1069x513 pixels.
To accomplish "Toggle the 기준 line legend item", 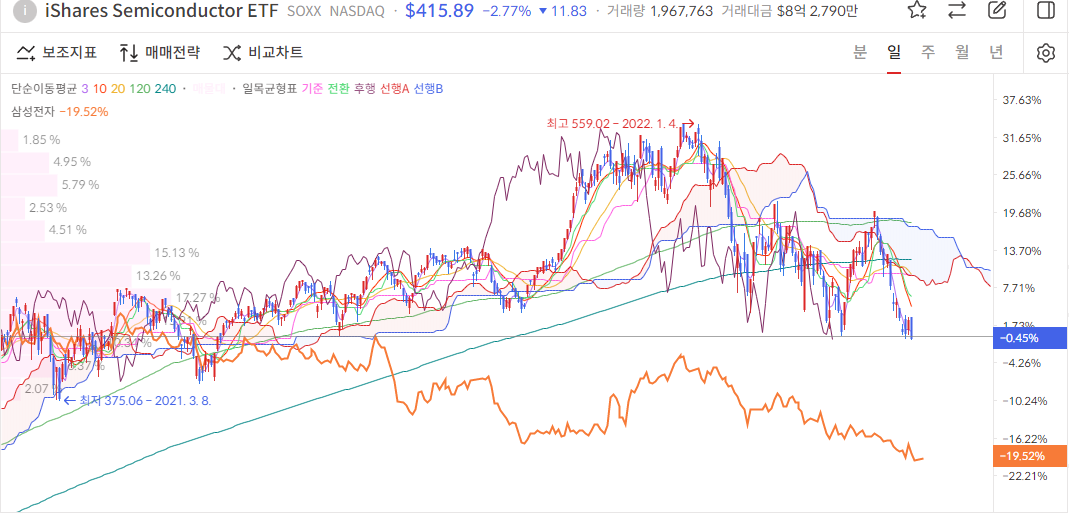I will coord(311,89).
